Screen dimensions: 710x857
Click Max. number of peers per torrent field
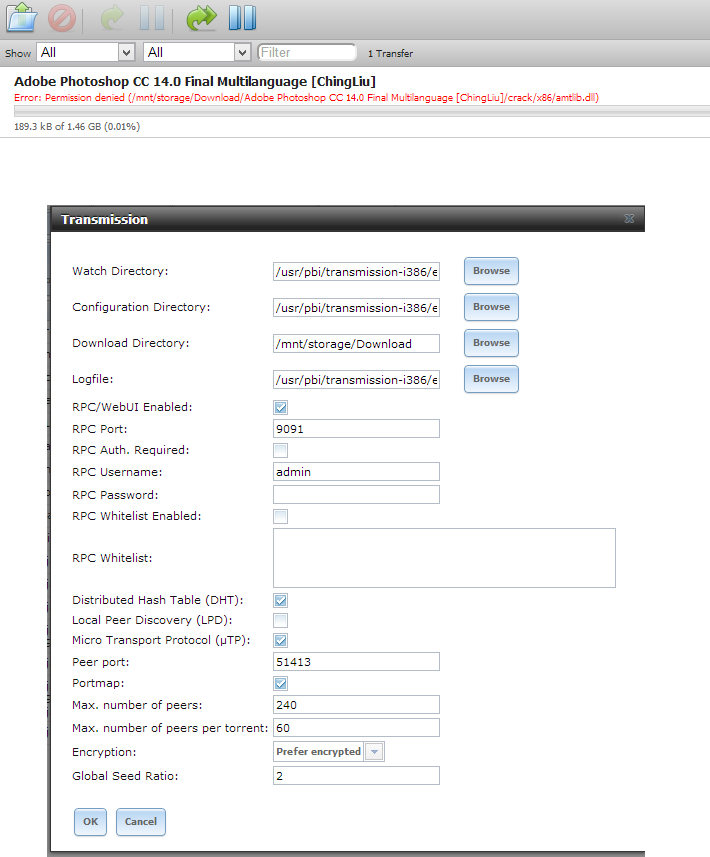point(356,727)
